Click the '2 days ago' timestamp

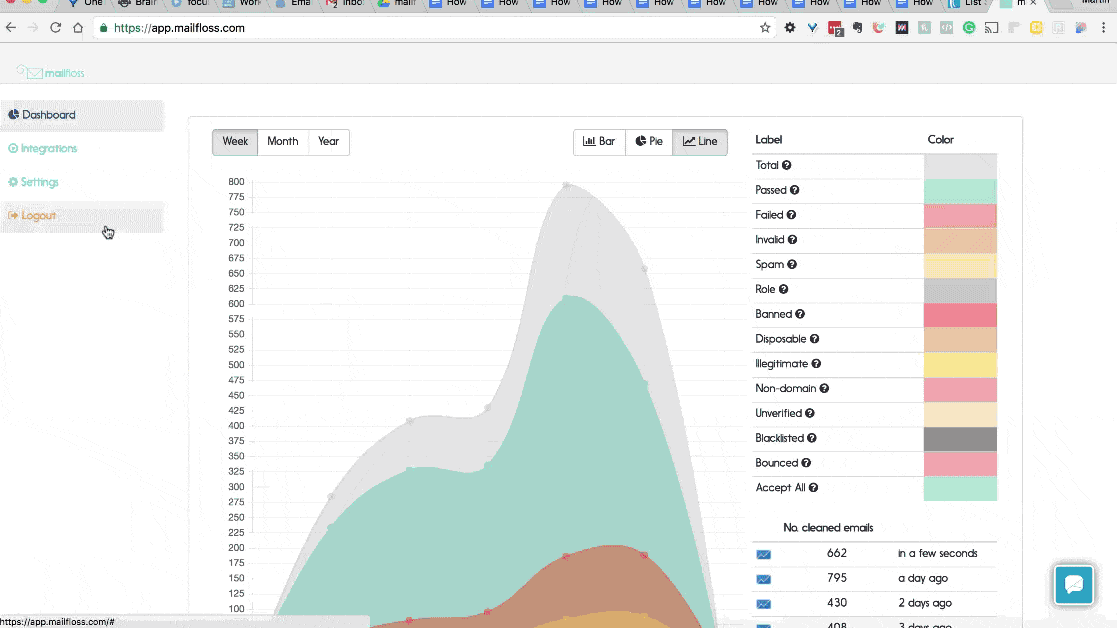[925, 603]
